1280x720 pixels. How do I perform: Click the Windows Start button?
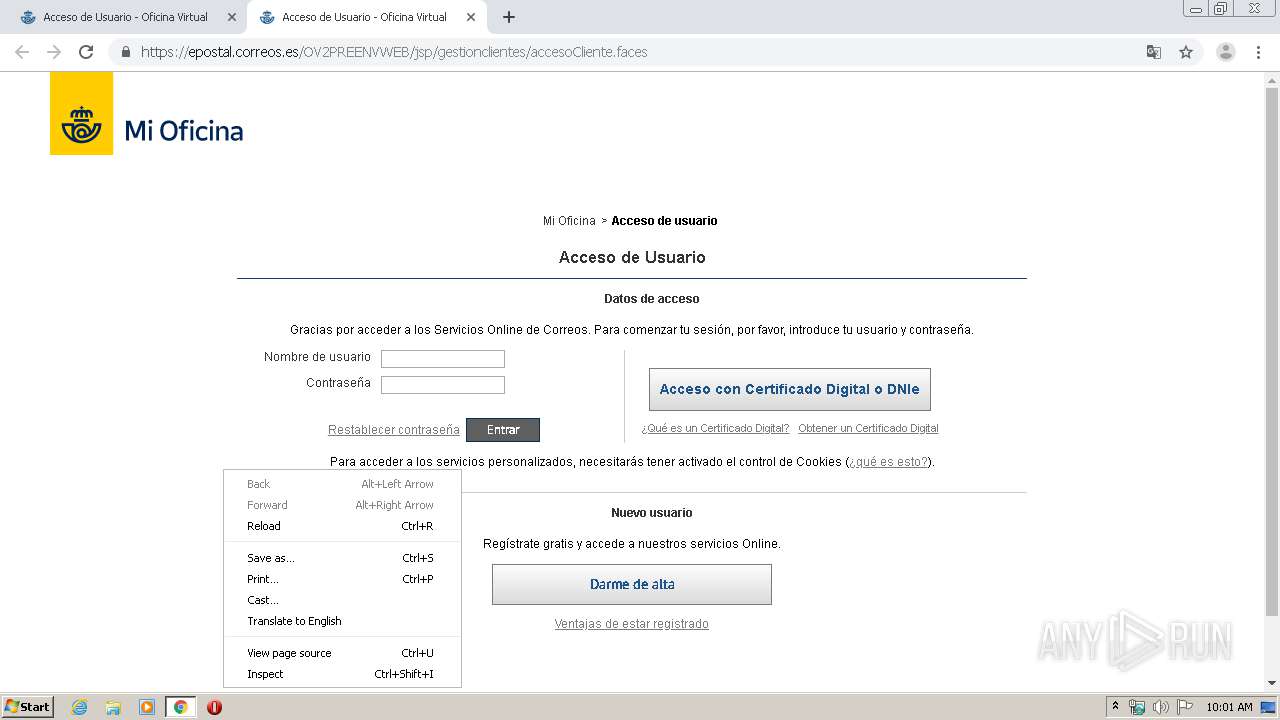(27, 707)
